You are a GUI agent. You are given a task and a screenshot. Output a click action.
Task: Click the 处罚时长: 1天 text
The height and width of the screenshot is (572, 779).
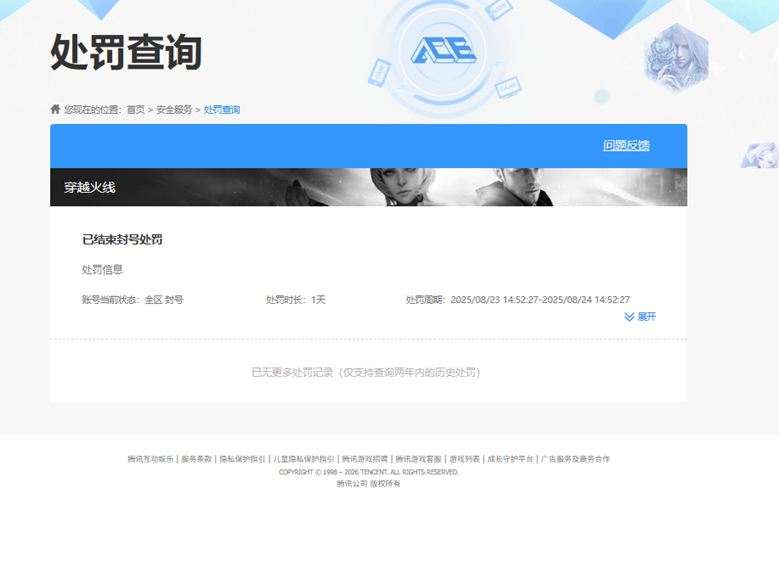click(x=295, y=300)
